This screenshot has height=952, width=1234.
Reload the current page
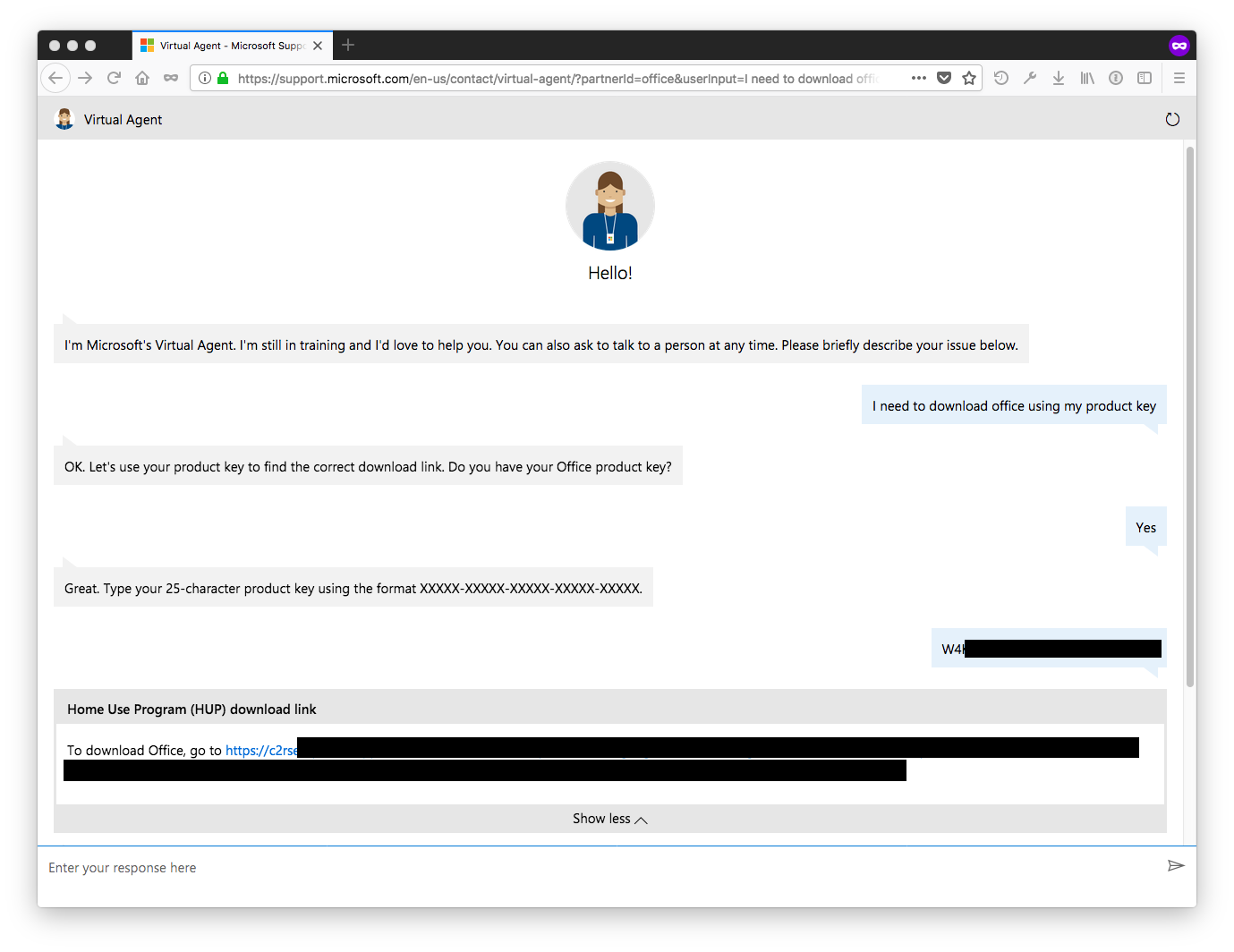114,79
